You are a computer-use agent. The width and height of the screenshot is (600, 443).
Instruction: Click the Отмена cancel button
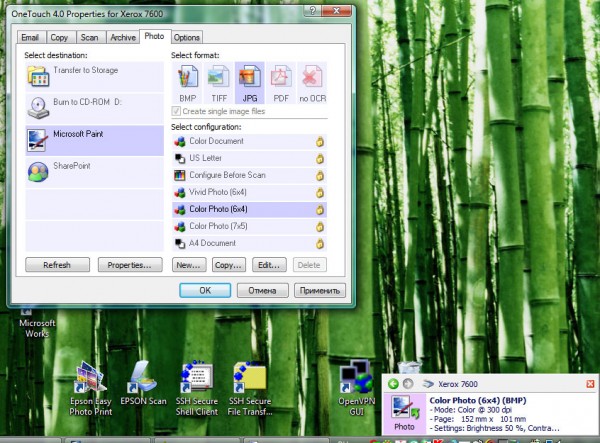tap(262, 290)
